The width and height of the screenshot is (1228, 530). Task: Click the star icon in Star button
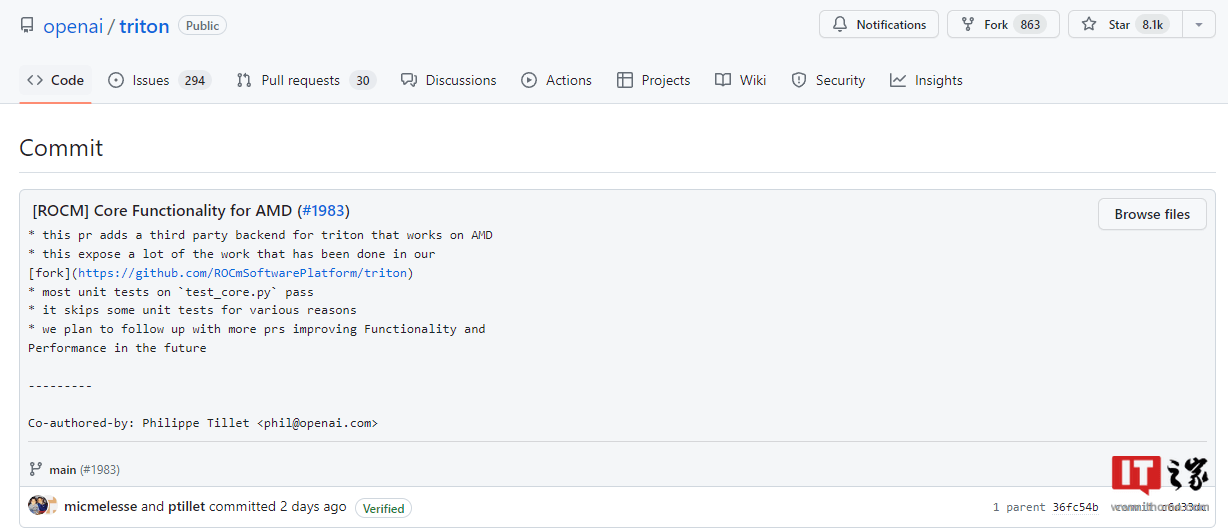pyautogui.click(x=1089, y=24)
